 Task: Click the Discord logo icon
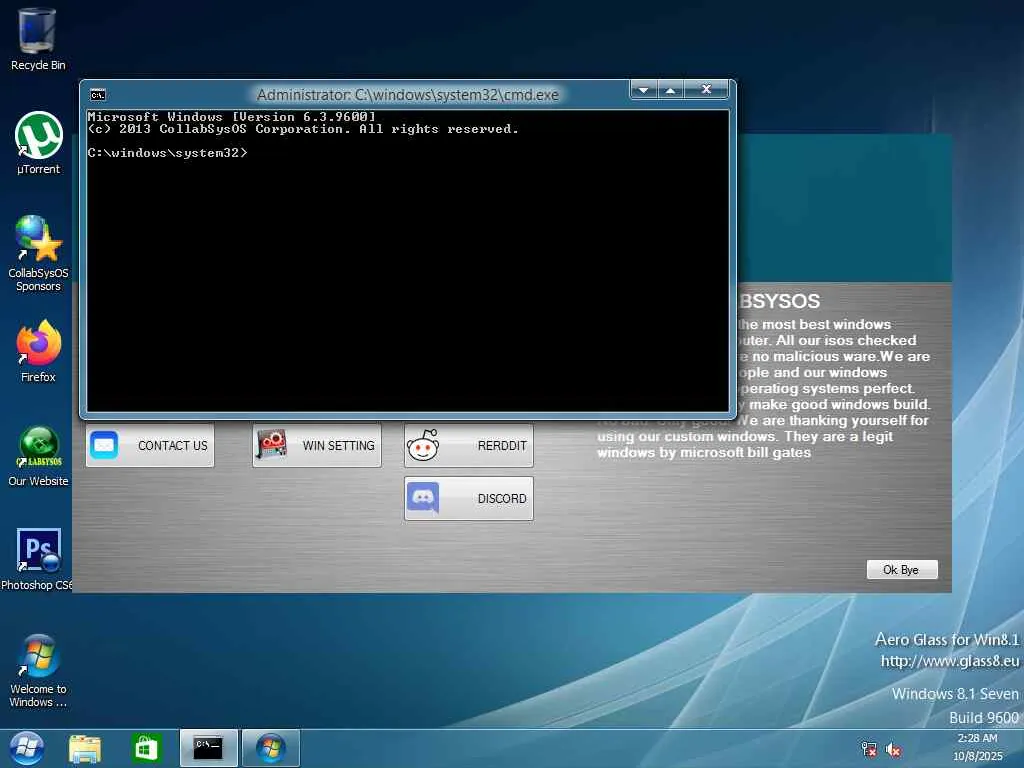point(423,498)
